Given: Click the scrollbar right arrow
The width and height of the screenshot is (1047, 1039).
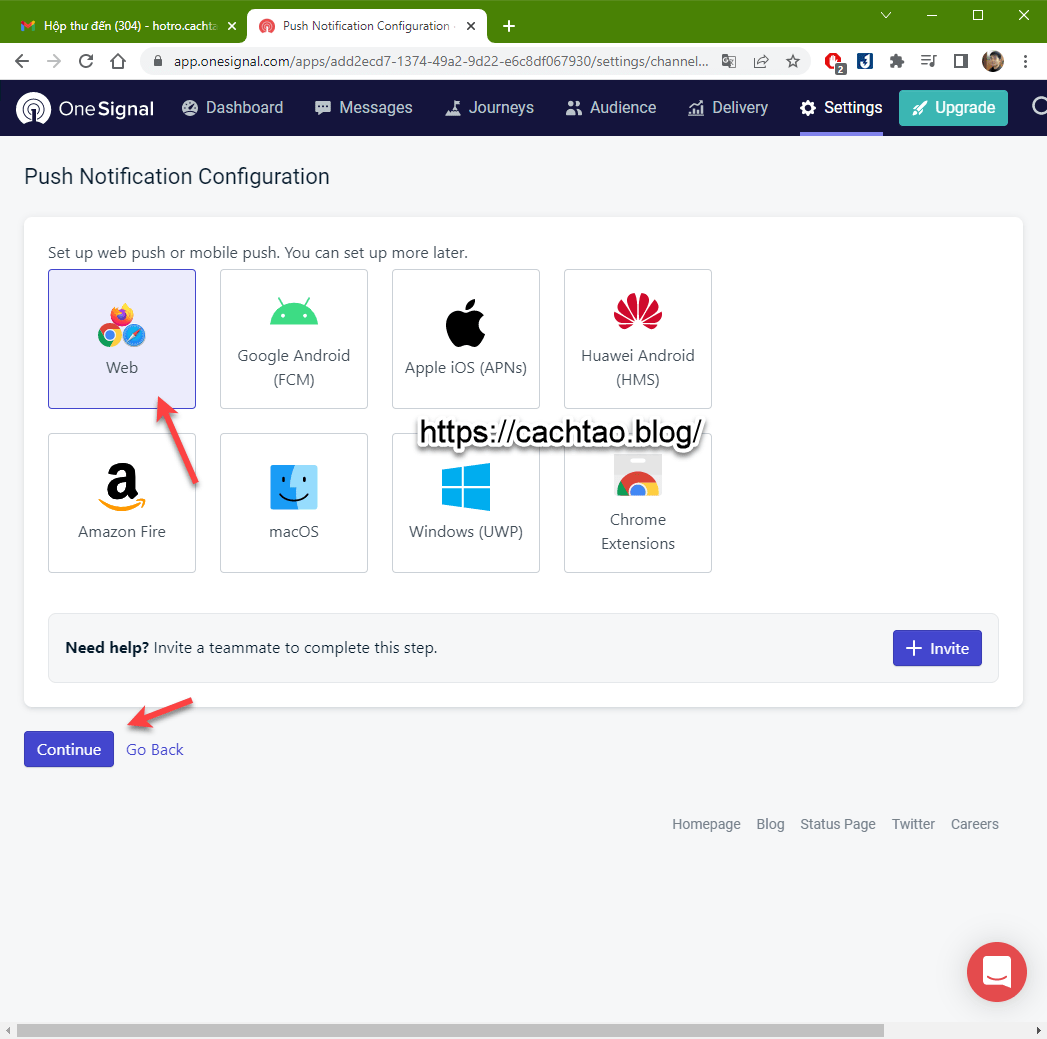Looking at the screenshot, I should 1038,1030.
